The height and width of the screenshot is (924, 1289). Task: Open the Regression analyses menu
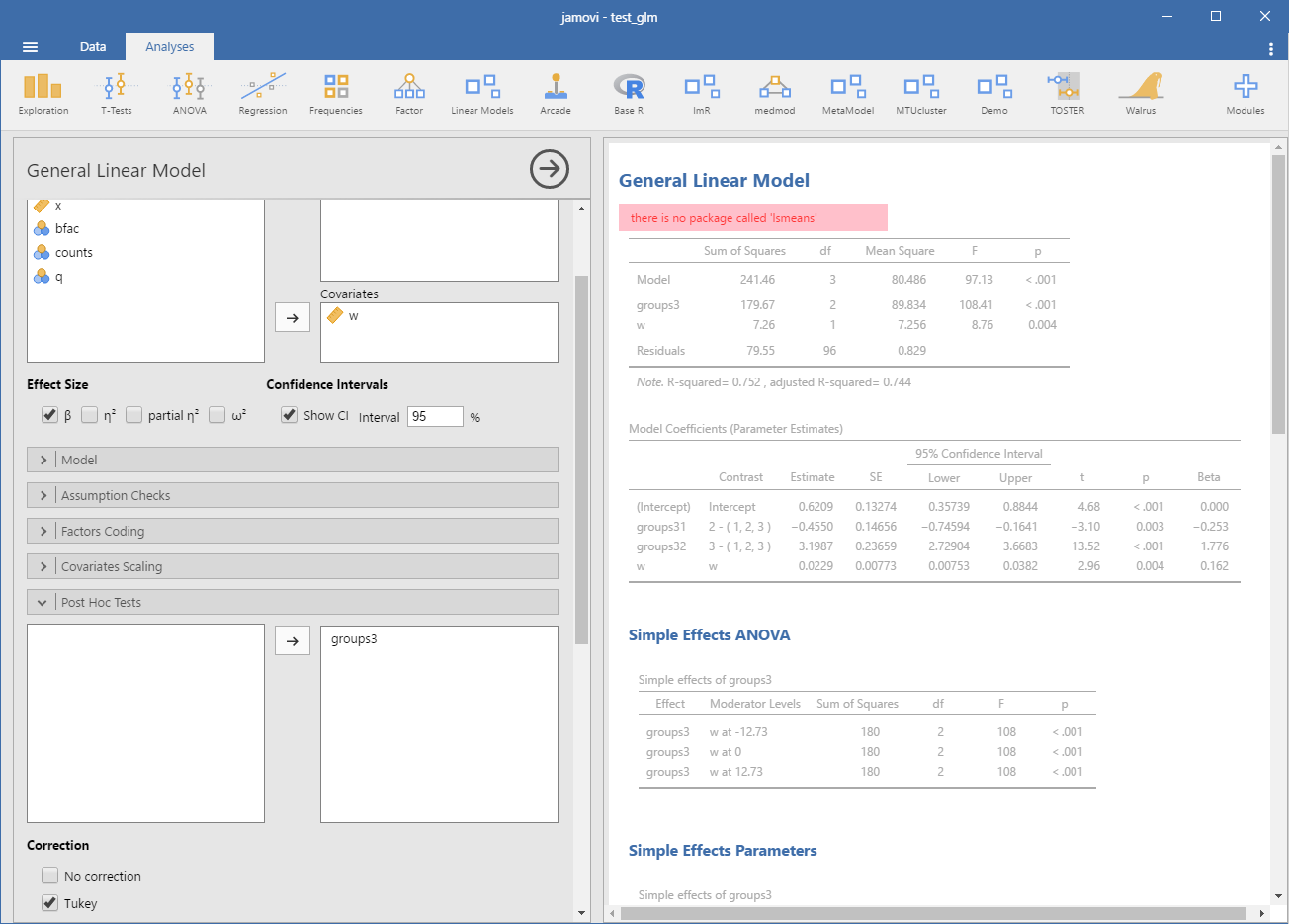[x=263, y=94]
